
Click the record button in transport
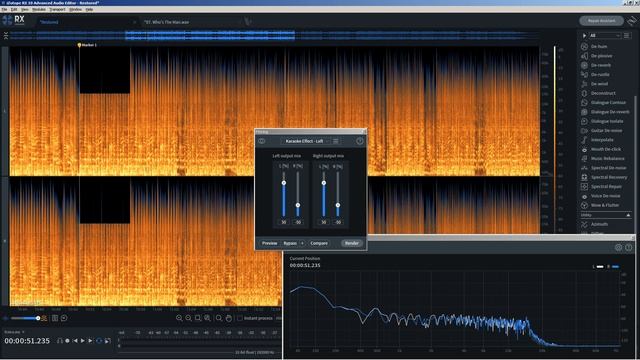tap(67, 340)
